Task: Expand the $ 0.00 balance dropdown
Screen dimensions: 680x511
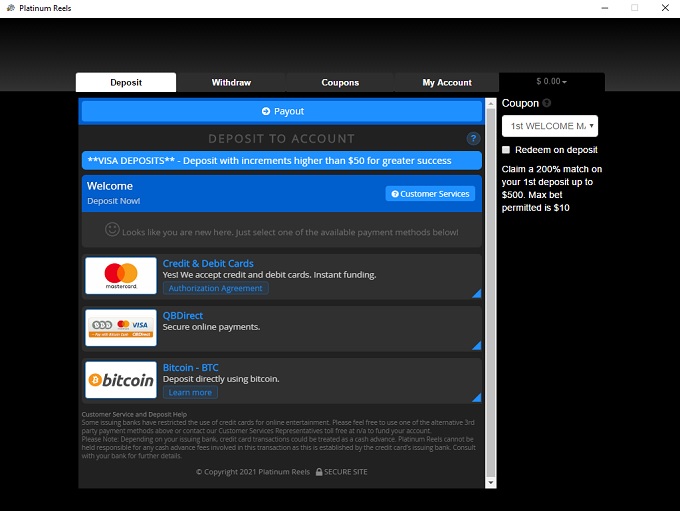Action: click(x=551, y=82)
